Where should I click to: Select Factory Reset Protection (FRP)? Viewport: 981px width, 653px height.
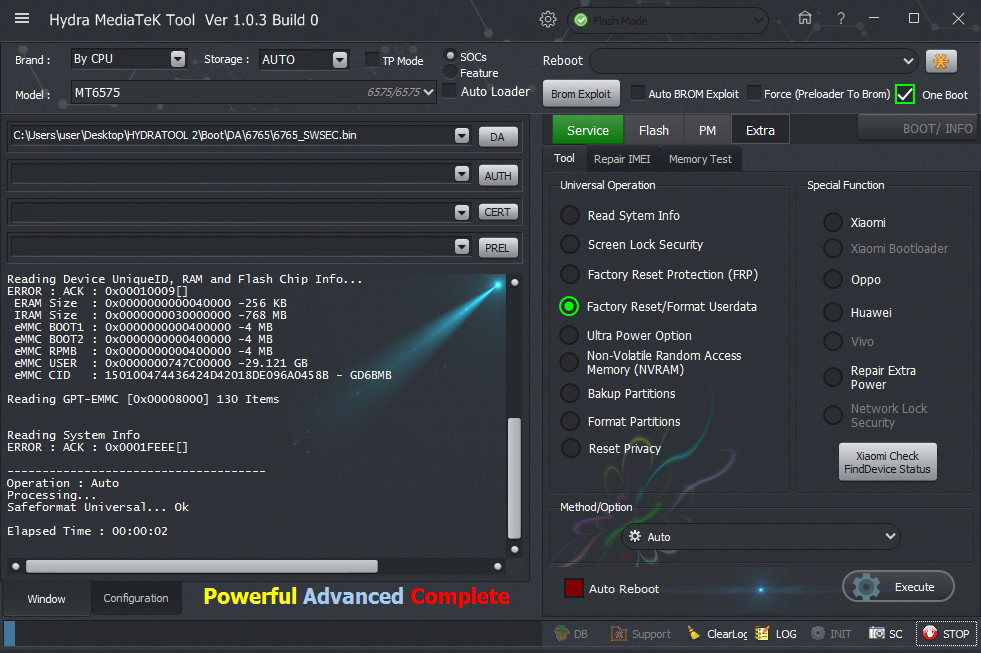tap(569, 274)
